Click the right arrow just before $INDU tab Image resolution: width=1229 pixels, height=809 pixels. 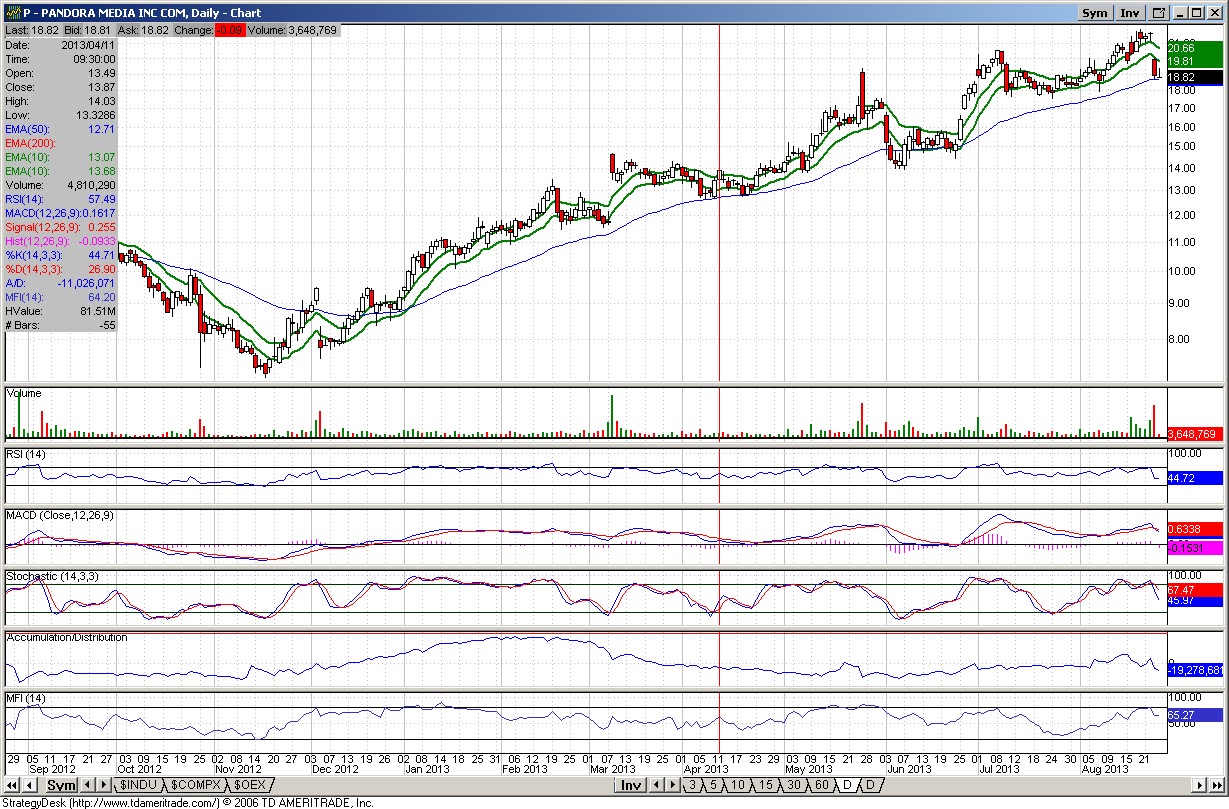point(104,785)
